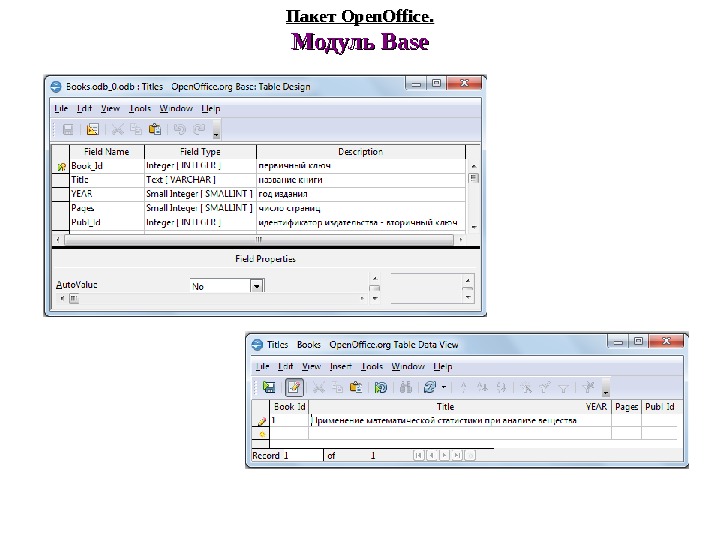The image size is (720, 540).
Task: Click Sort icon in Data View toolbar
Action: pos(463,387)
